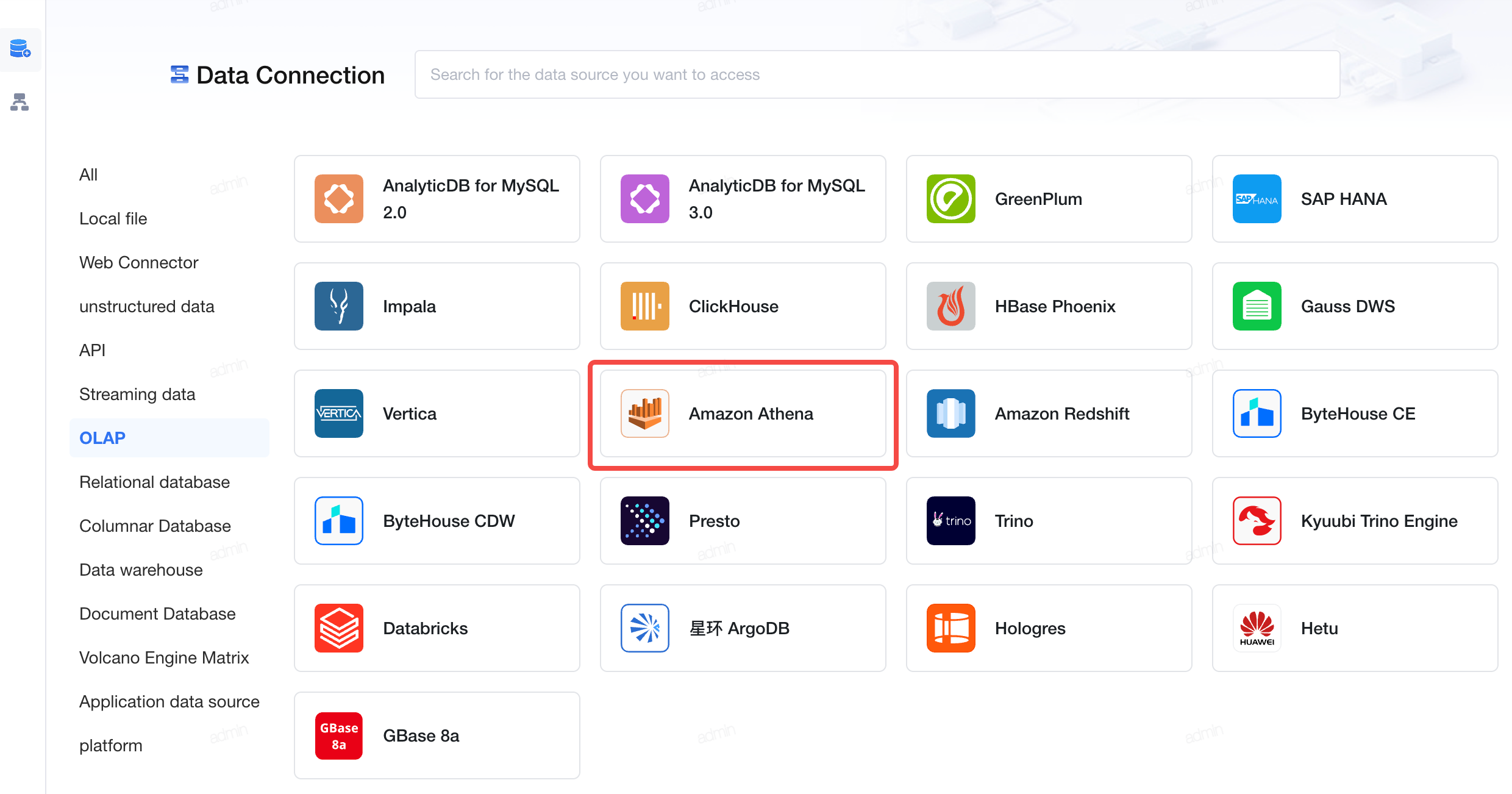Choose the SAP HANA connector card
The height and width of the screenshot is (794, 1512).
pos(1355,199)
